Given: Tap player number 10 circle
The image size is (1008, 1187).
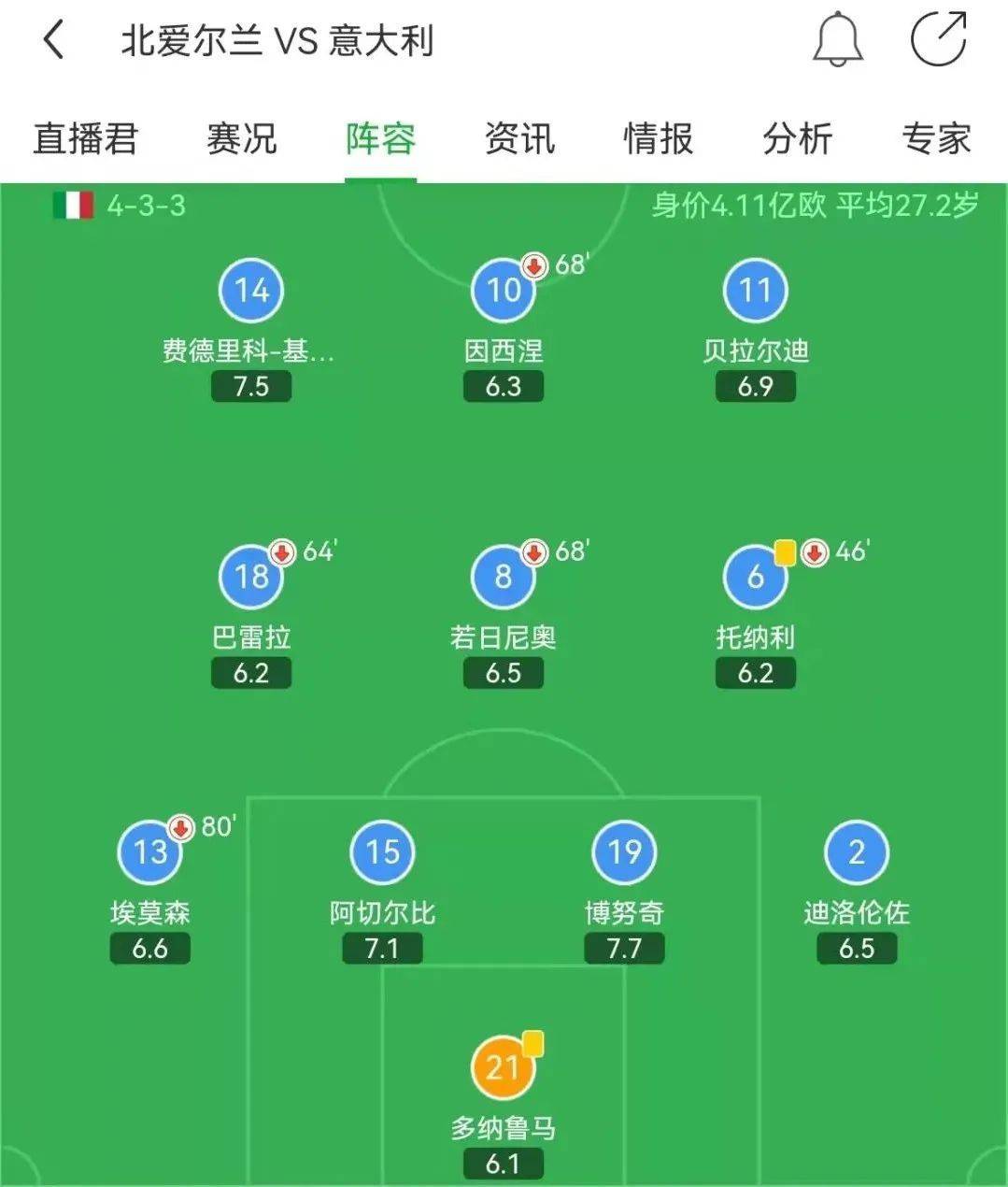Looking at the screenshot, I should pos(504,291).
